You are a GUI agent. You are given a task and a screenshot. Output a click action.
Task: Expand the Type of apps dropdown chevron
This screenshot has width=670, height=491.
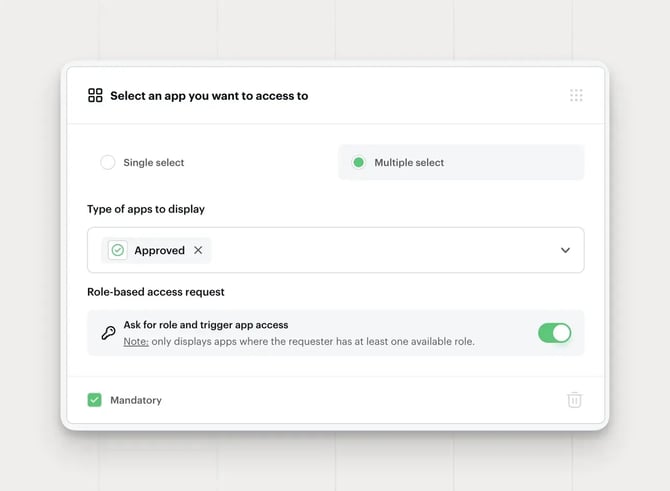point(565,250)
